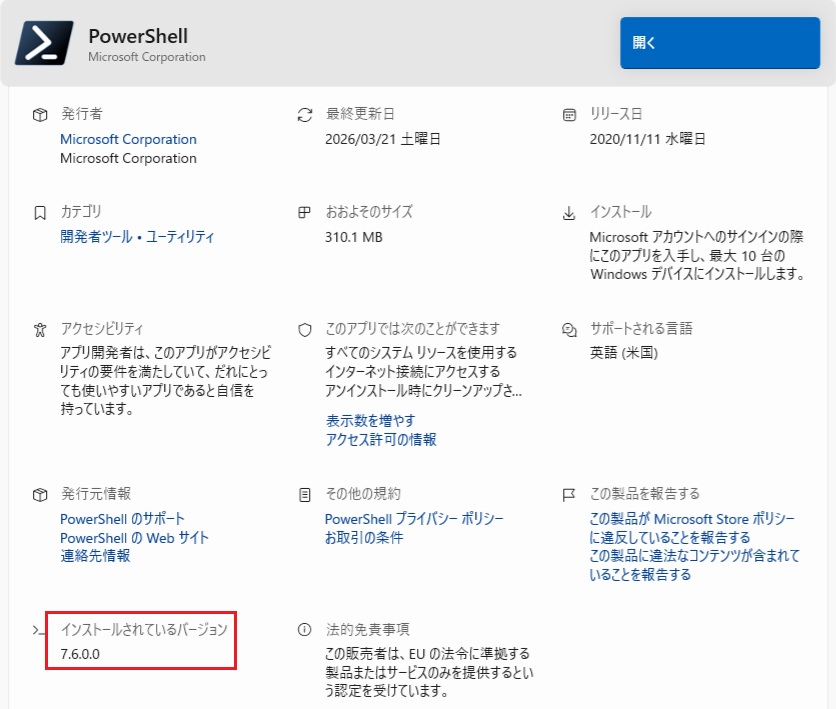
Task: Click the size value 310.1 MB
Action: [354, 237]
